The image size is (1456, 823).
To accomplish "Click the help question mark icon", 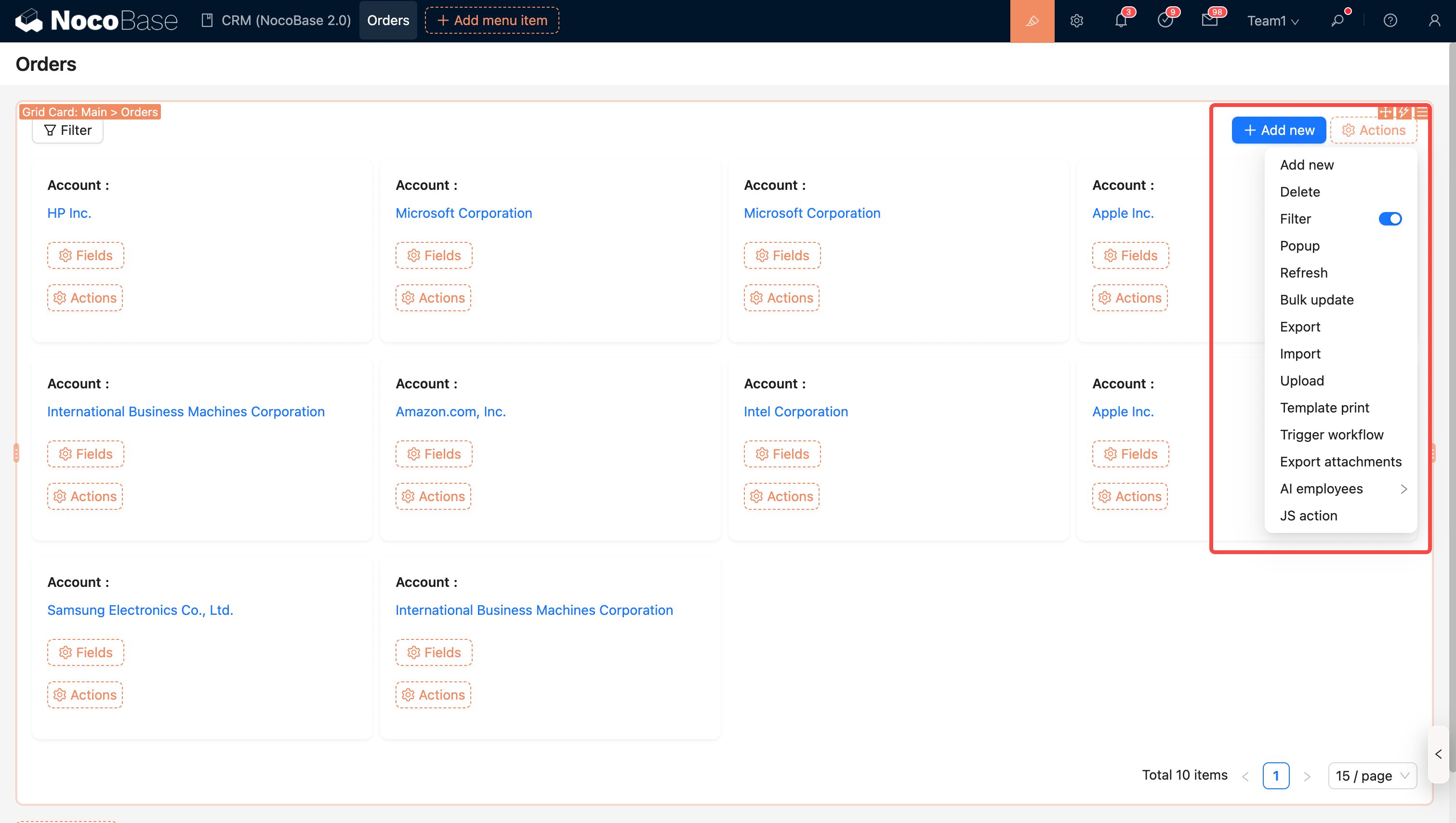I will point(1390,21).
